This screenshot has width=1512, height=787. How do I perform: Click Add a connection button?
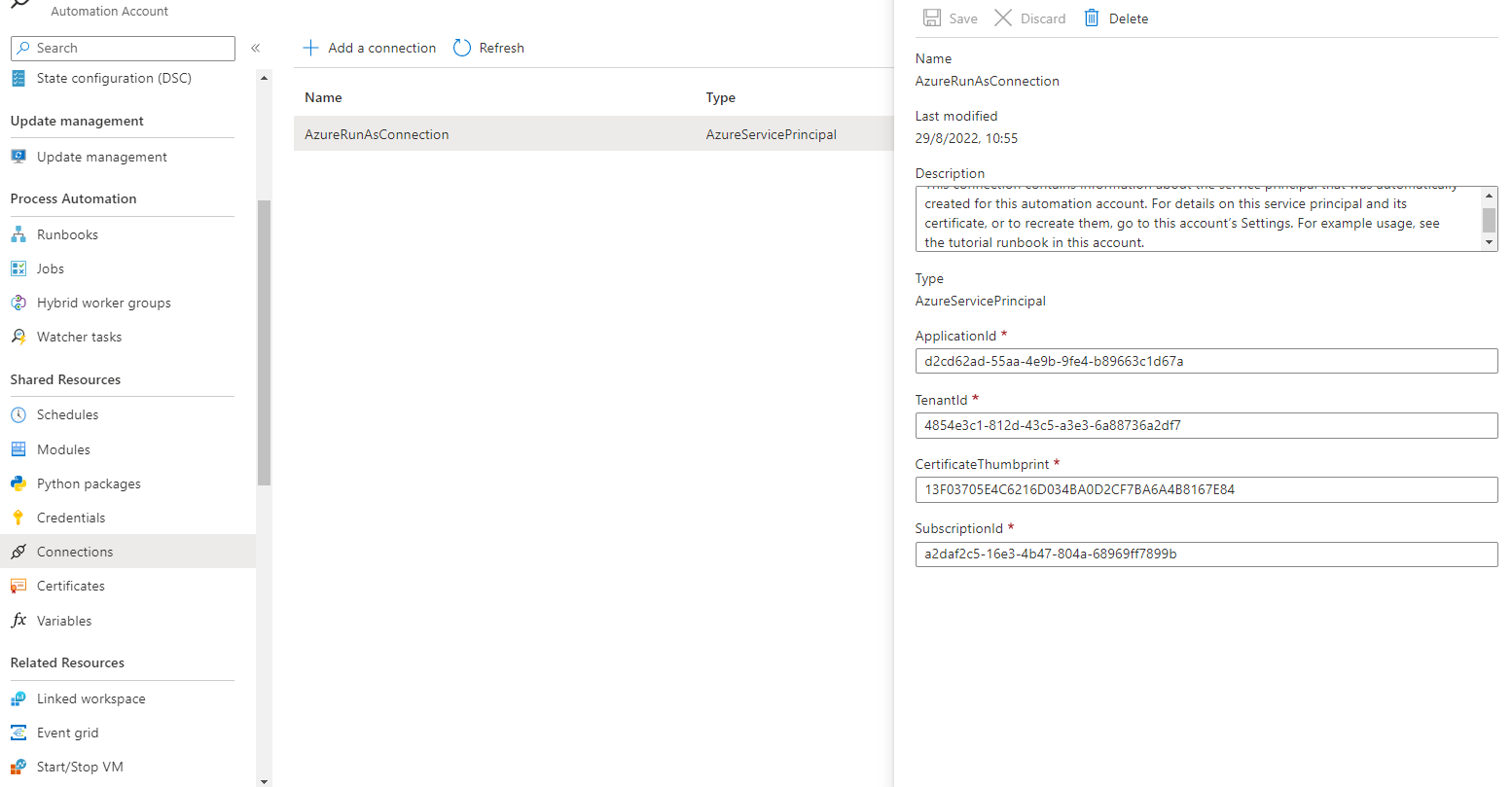[x=370, y=48]
